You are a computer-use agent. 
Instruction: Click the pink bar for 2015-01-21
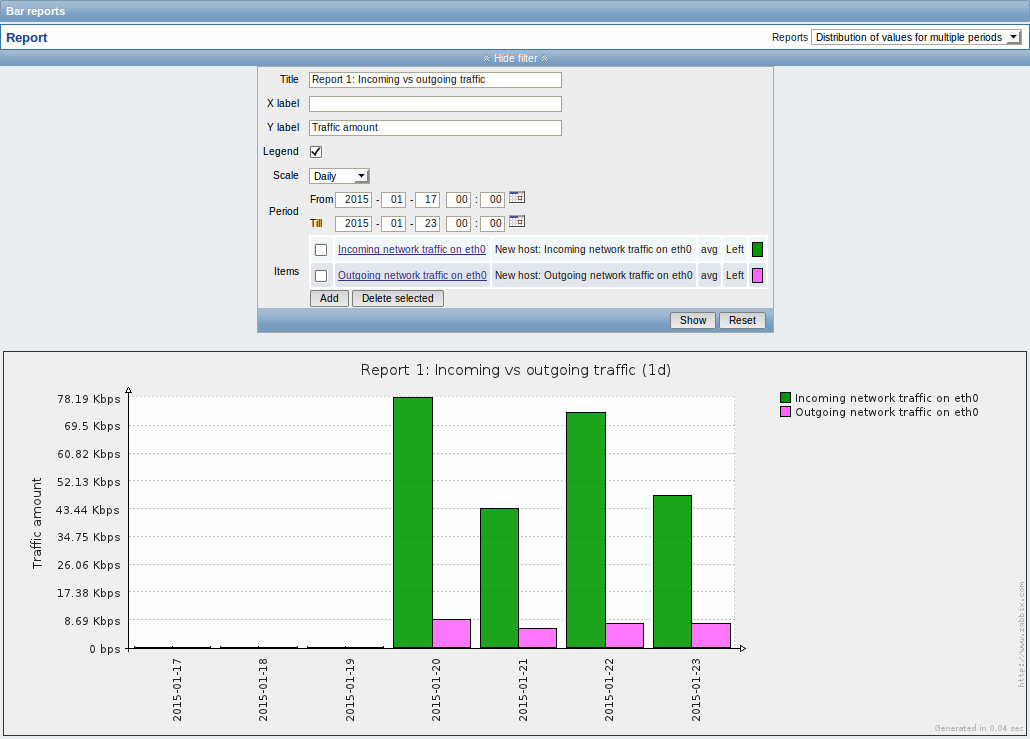point(537,638)
